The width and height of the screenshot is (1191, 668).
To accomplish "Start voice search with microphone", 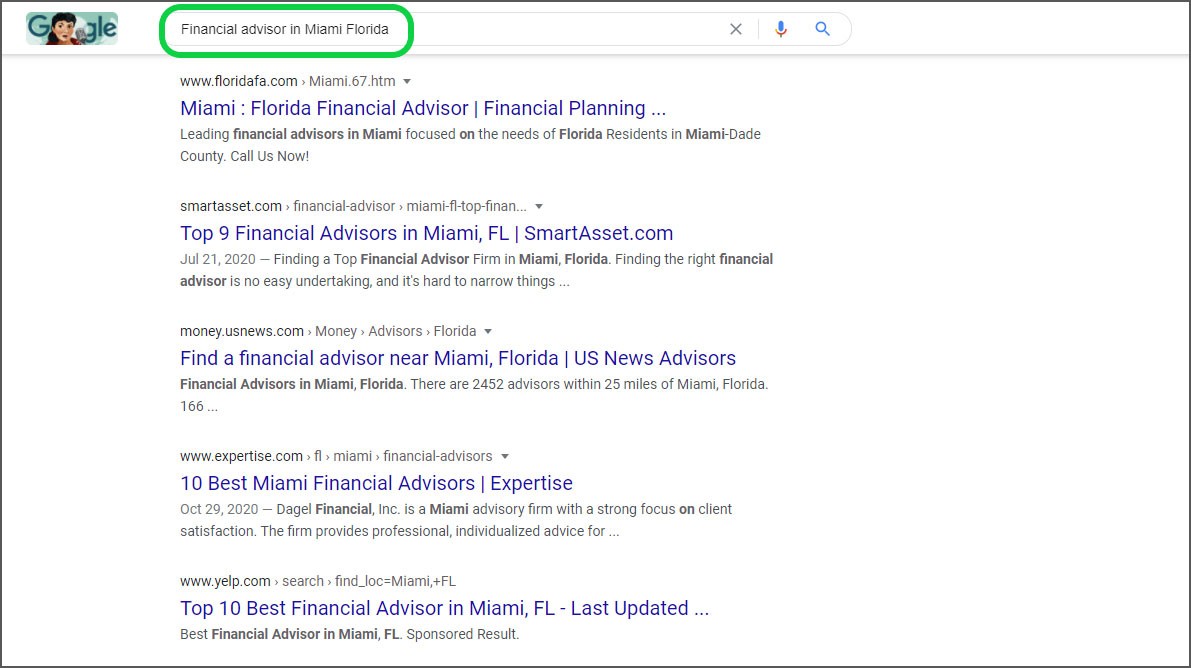I will pos(781,29).
